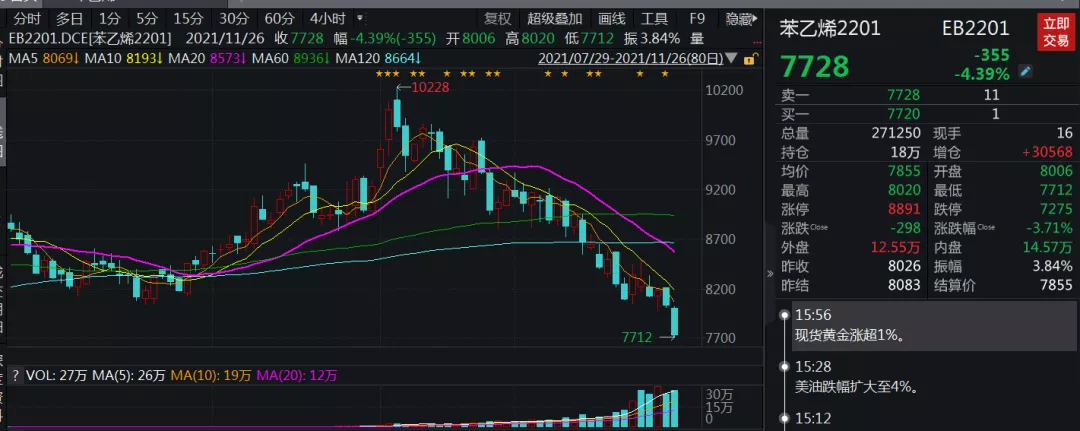Click the EB2201.DCE contract title text
Image resolution: width=1080 pixels, height=431 pixels.
pyautogui.click(x=90, y=39)
